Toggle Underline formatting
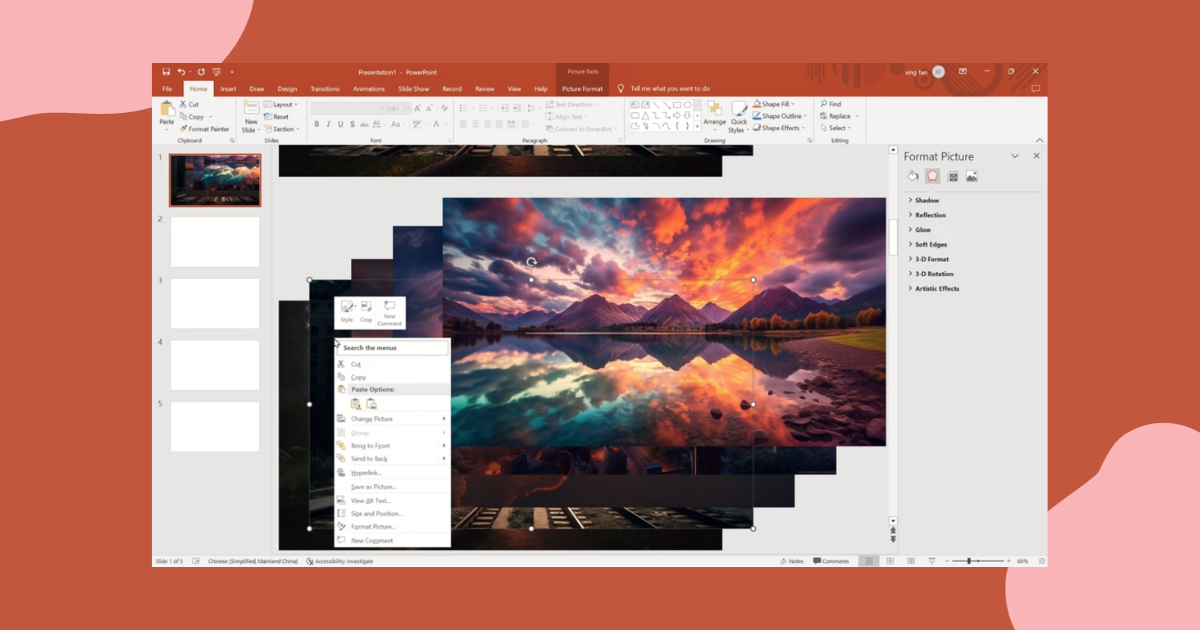Screen dimensions: 1200x630 [340, 124]
